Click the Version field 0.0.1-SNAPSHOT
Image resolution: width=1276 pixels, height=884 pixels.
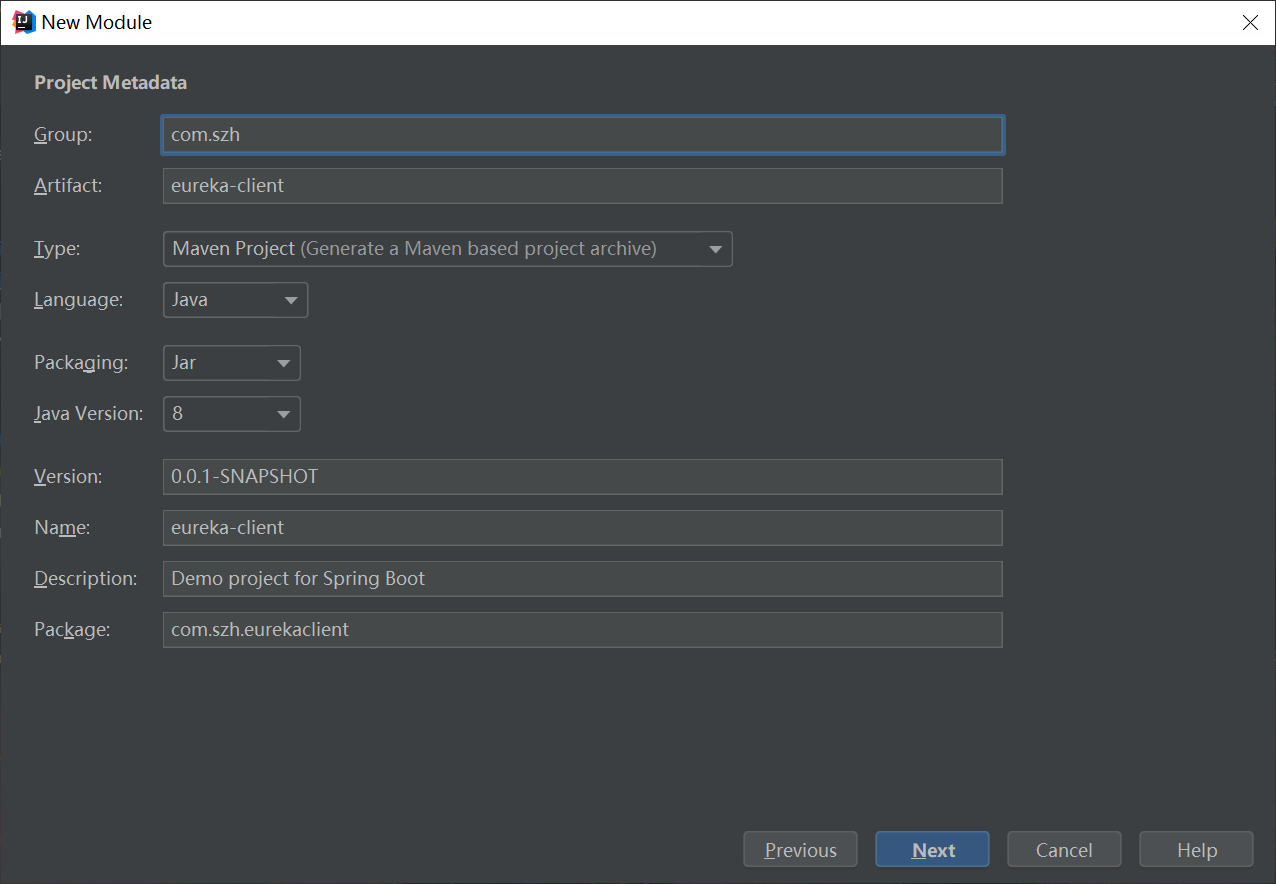point(582,477)
